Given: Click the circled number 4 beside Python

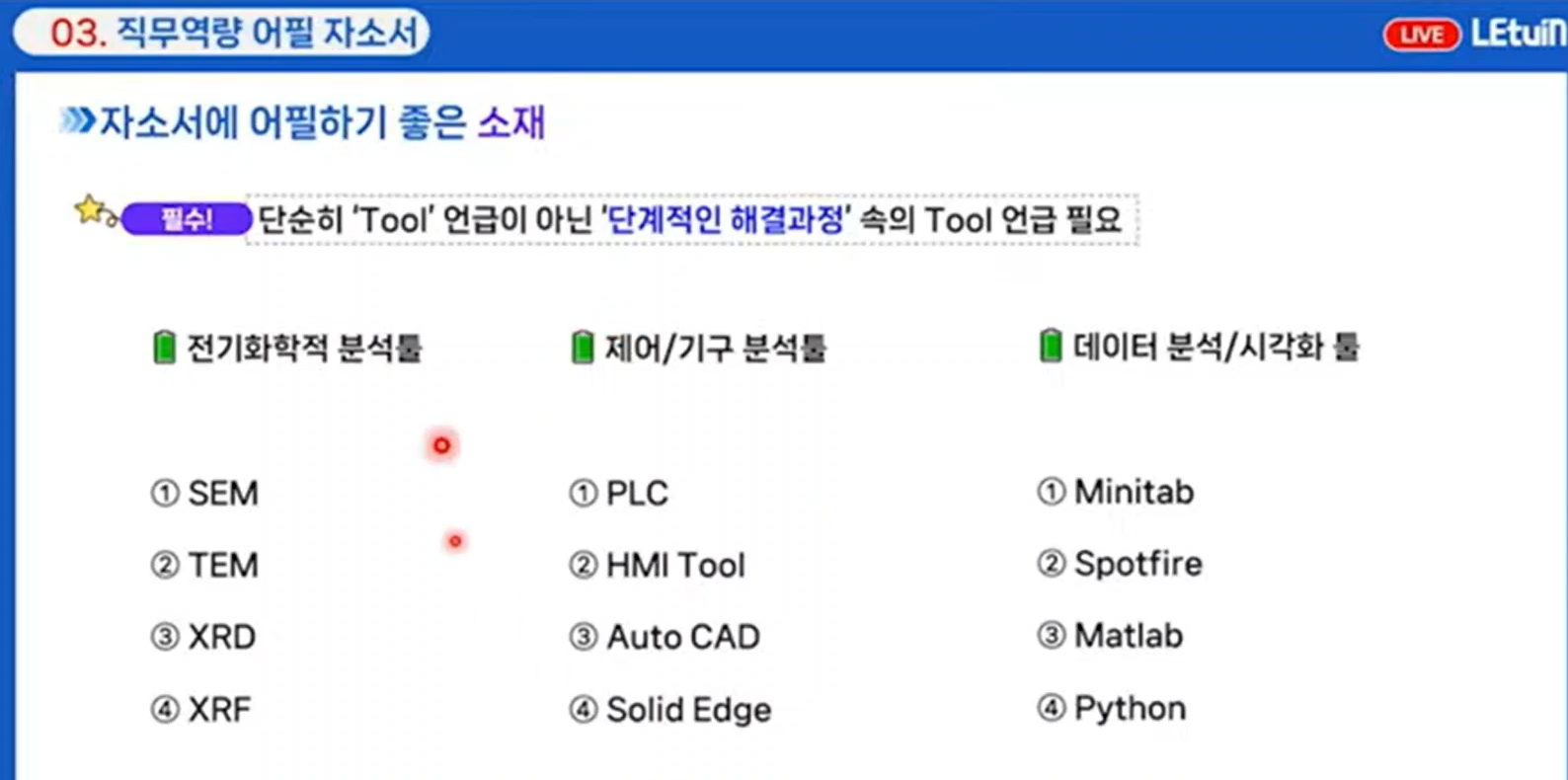Looking at the screenshot, I should pos(1052,708).
